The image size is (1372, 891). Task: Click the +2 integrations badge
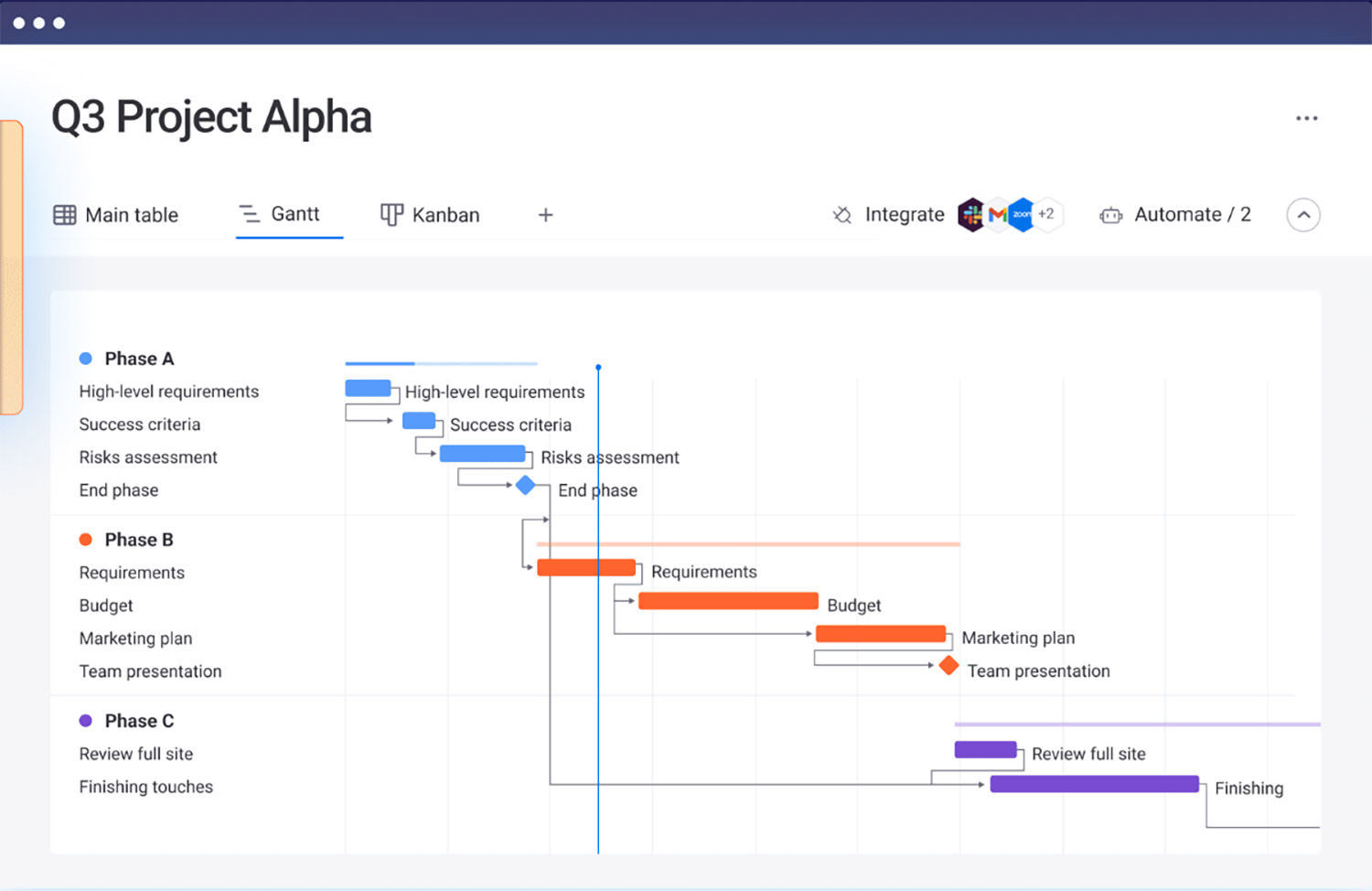[x=1046, y=214]
